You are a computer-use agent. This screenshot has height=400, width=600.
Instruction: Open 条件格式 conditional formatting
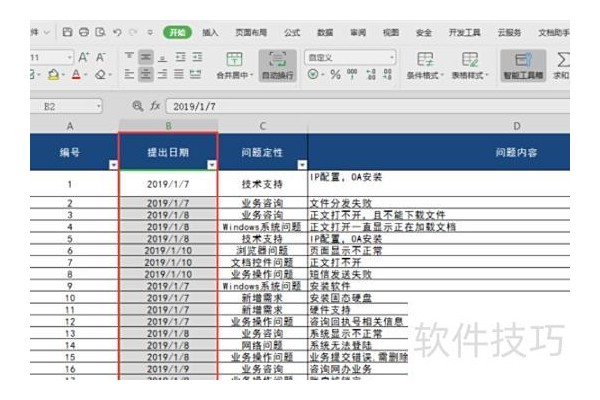tap(425, 65)
